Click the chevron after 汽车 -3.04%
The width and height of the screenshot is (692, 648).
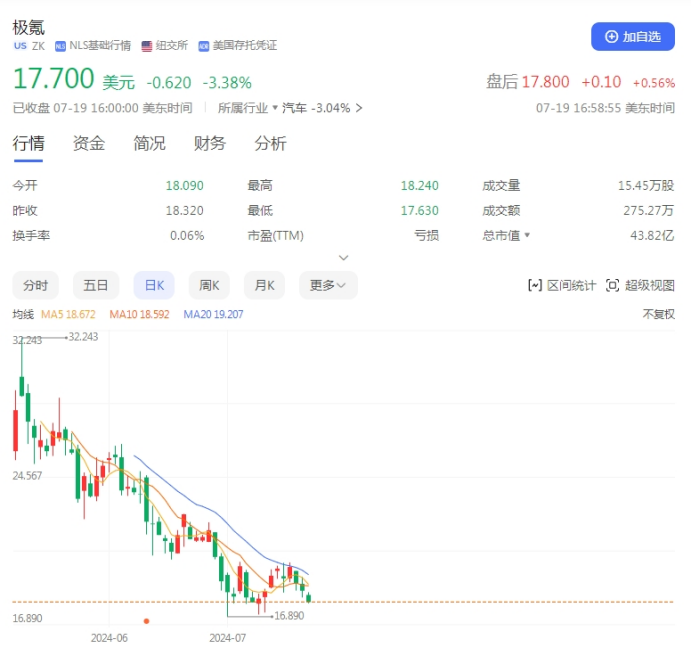[x=359, y=108]
